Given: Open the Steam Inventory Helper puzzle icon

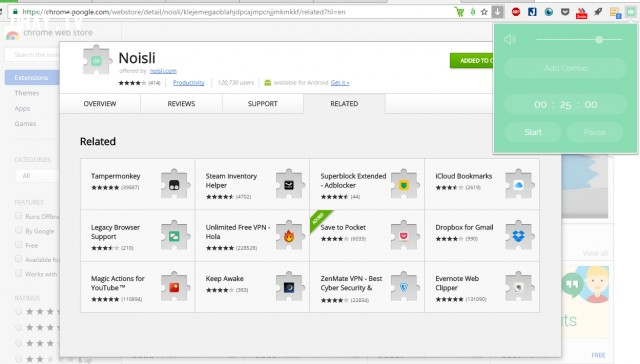Looking at the screenshot, I should 289,184.
